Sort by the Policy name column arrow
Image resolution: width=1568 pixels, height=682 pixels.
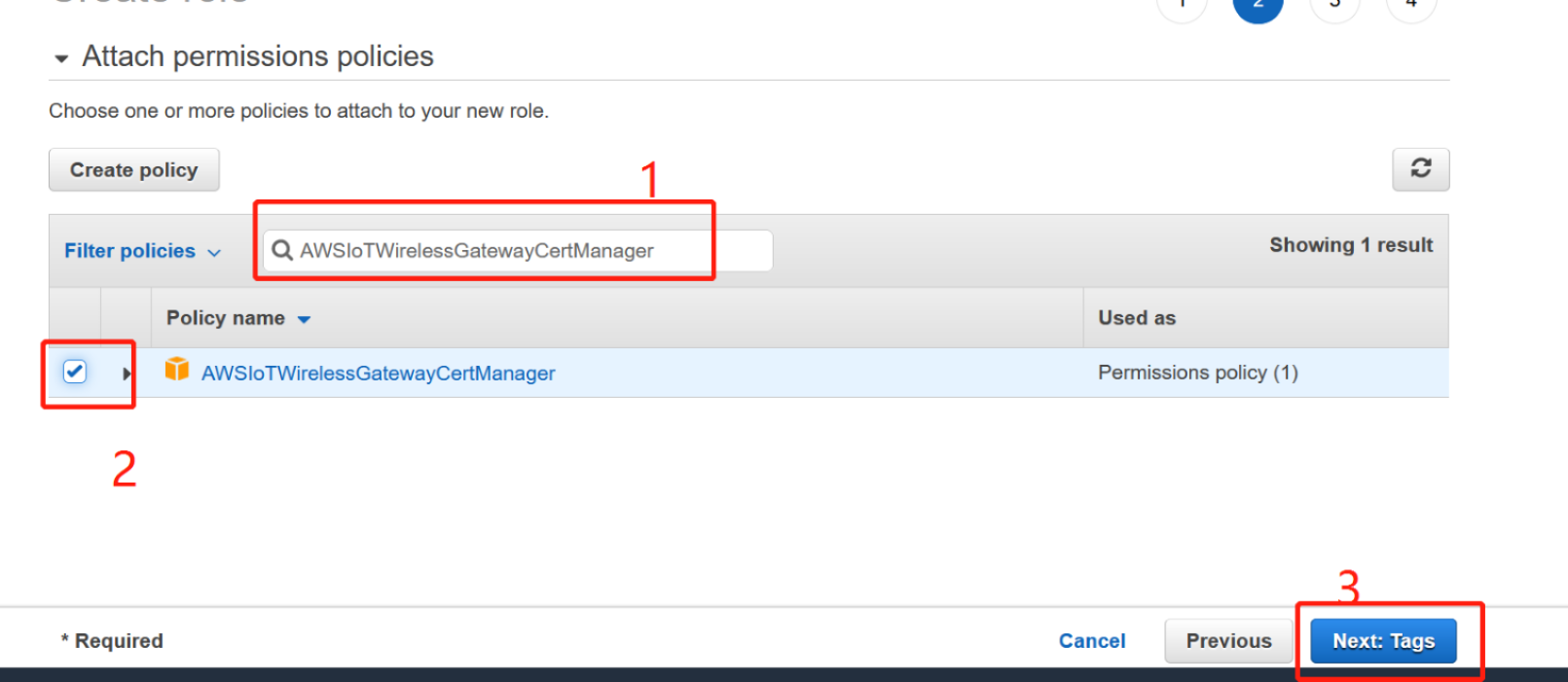click(304, 319)
